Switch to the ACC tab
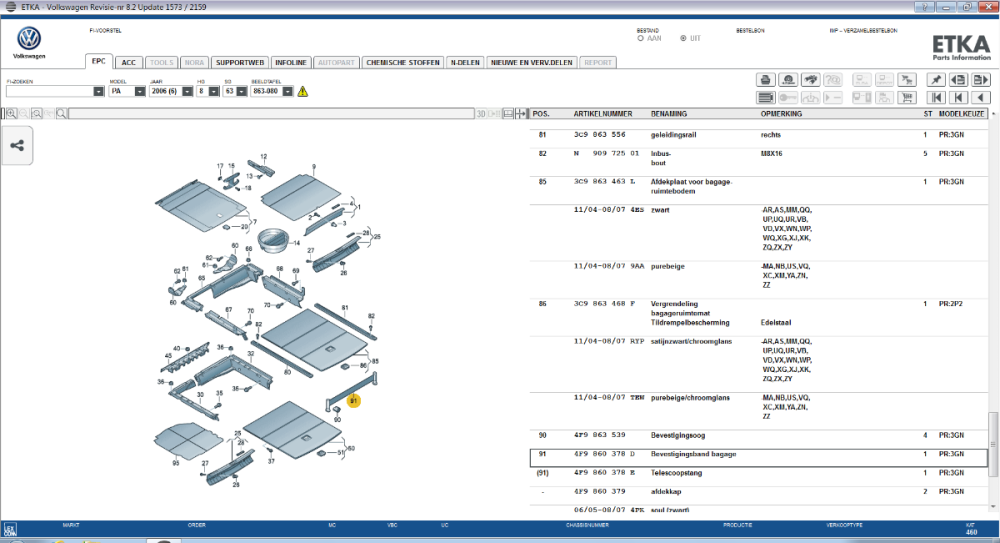Image resolution: width=1000 pixels, height=543 pixels. (x=129, y=63)
